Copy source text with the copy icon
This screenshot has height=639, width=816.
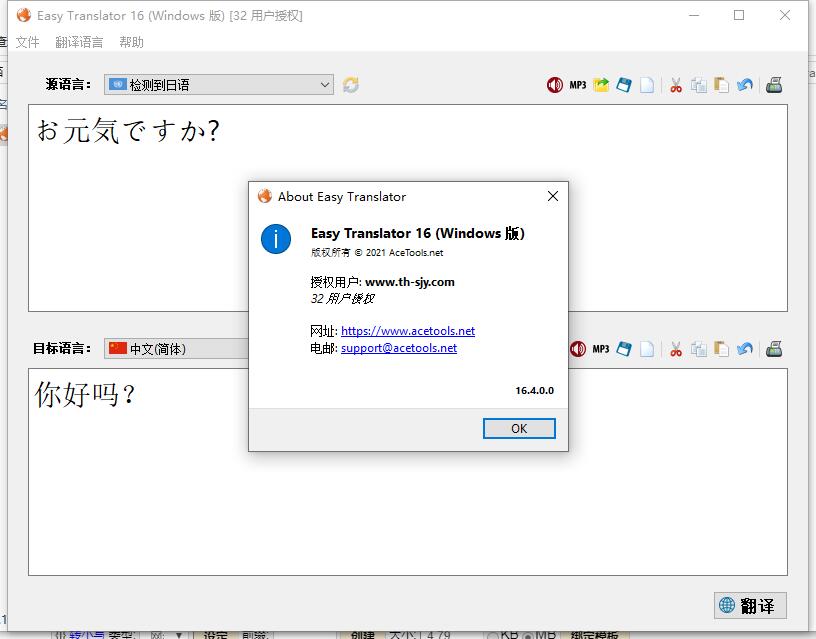699,85
